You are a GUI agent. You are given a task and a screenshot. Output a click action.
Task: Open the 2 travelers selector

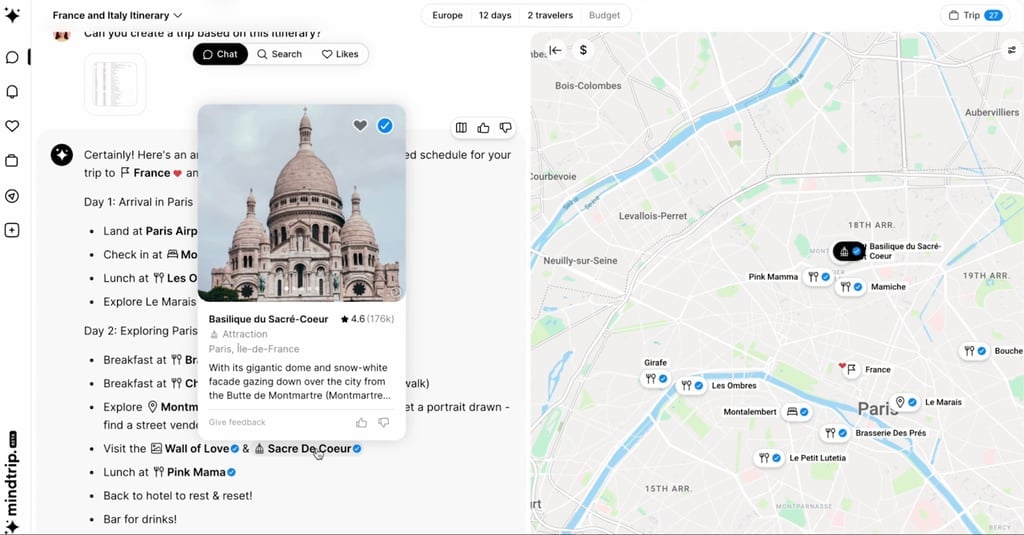[x=550, y=15]
